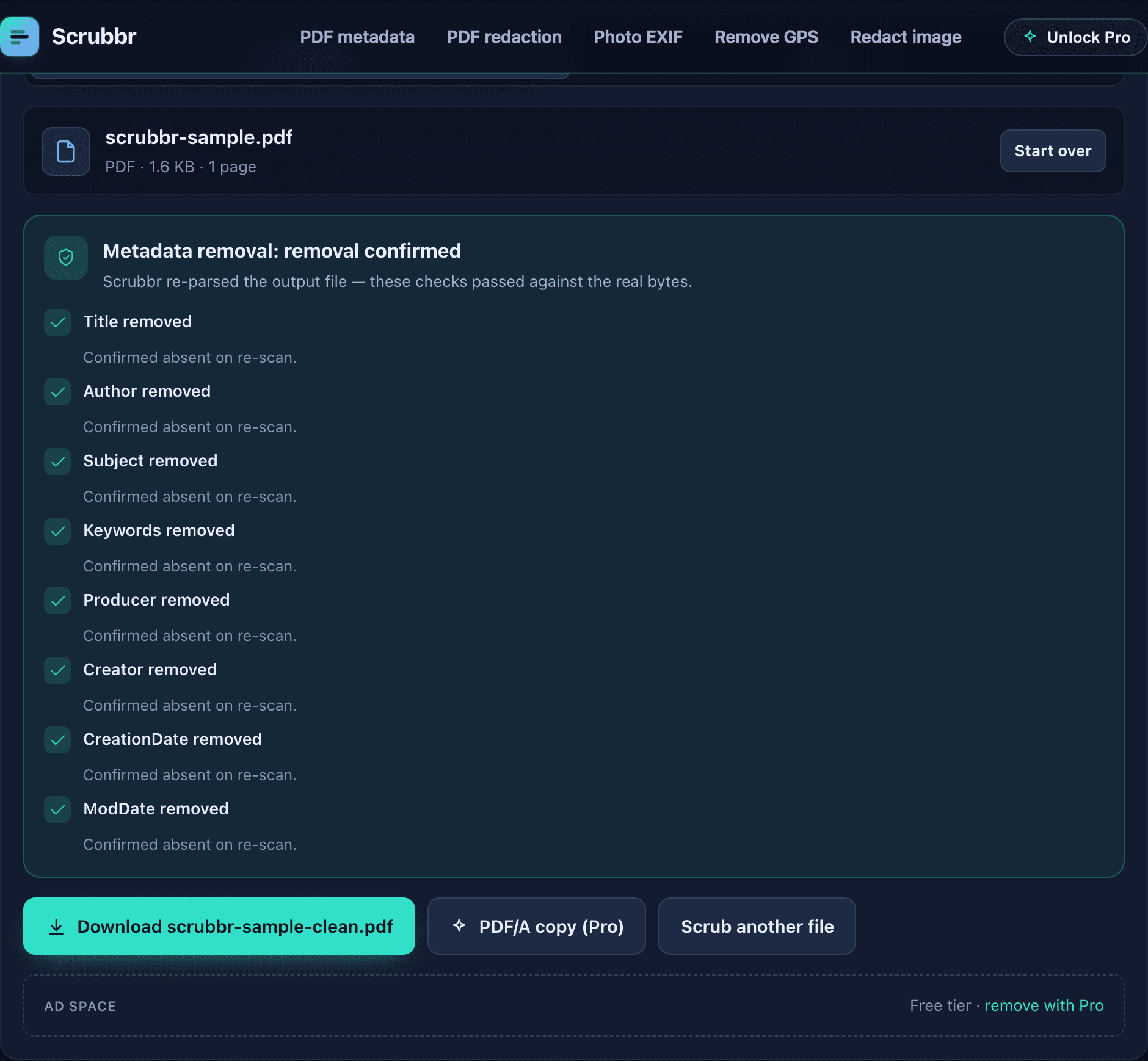Click the sparkle icon in PDF/A copy
The image size is (1148, 1061).
click(459, 925)
